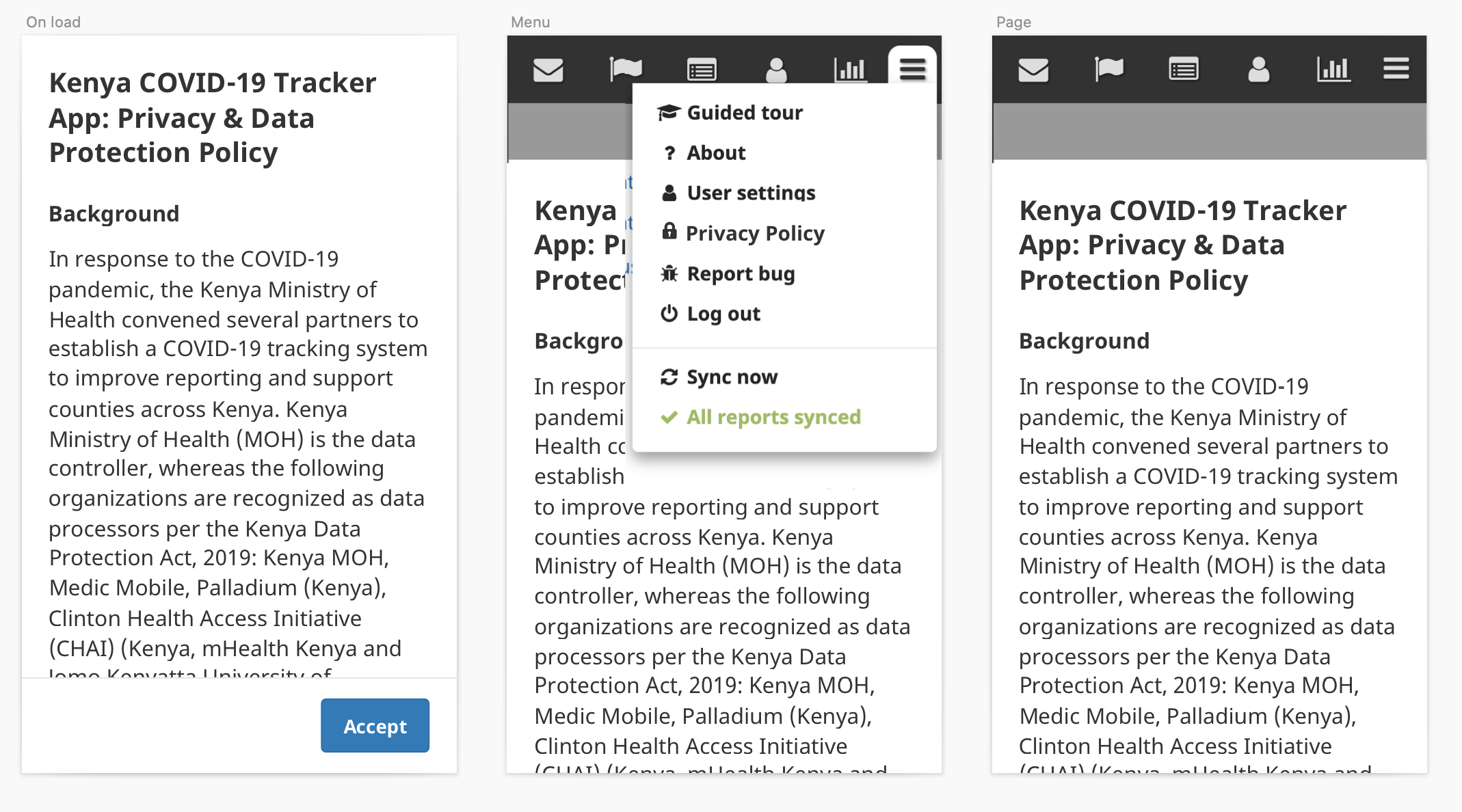Open Tasks flag icon in Page panel
Image resolution: width=1462 pixels, height=812 pixels.
pyautogui.click(x=1109, y=70)
